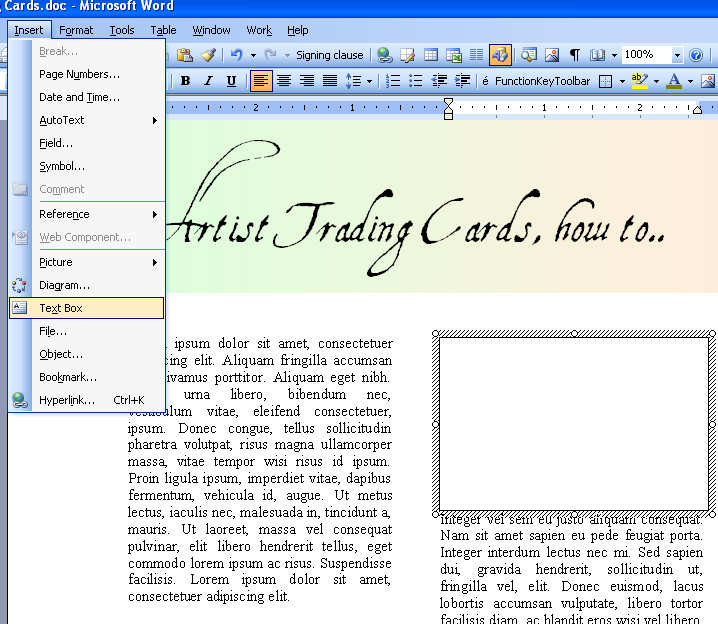Click inside the empty text box
Image resolution: width=718 pixels, height=624 pixels.
pyautogui.click(x=574, y=424)
